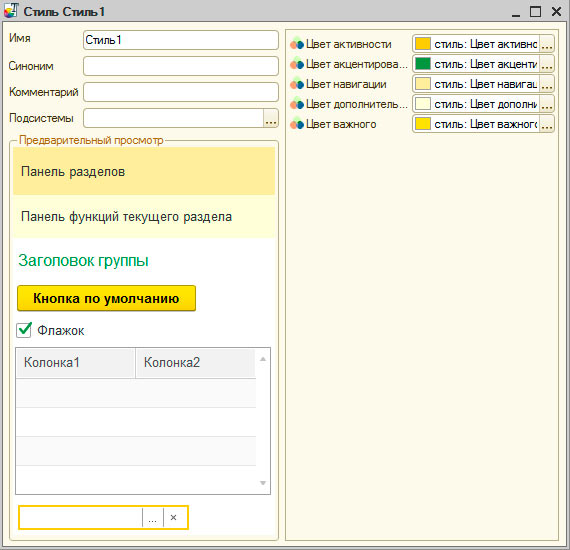Image resolution: width=570 pixels, height=550 pixels.
Task: Click the Заголовок группы heading
Action: pos(83,260)
